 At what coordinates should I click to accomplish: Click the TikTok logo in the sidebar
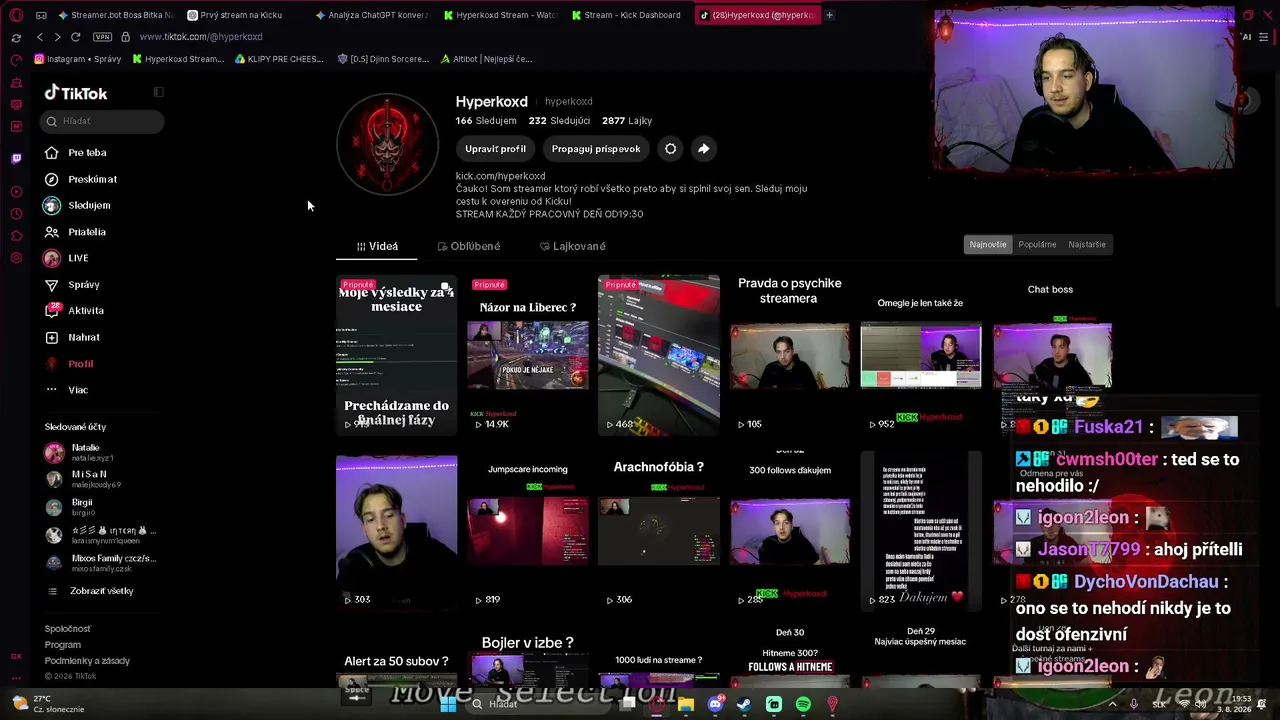tap(76, 93)
